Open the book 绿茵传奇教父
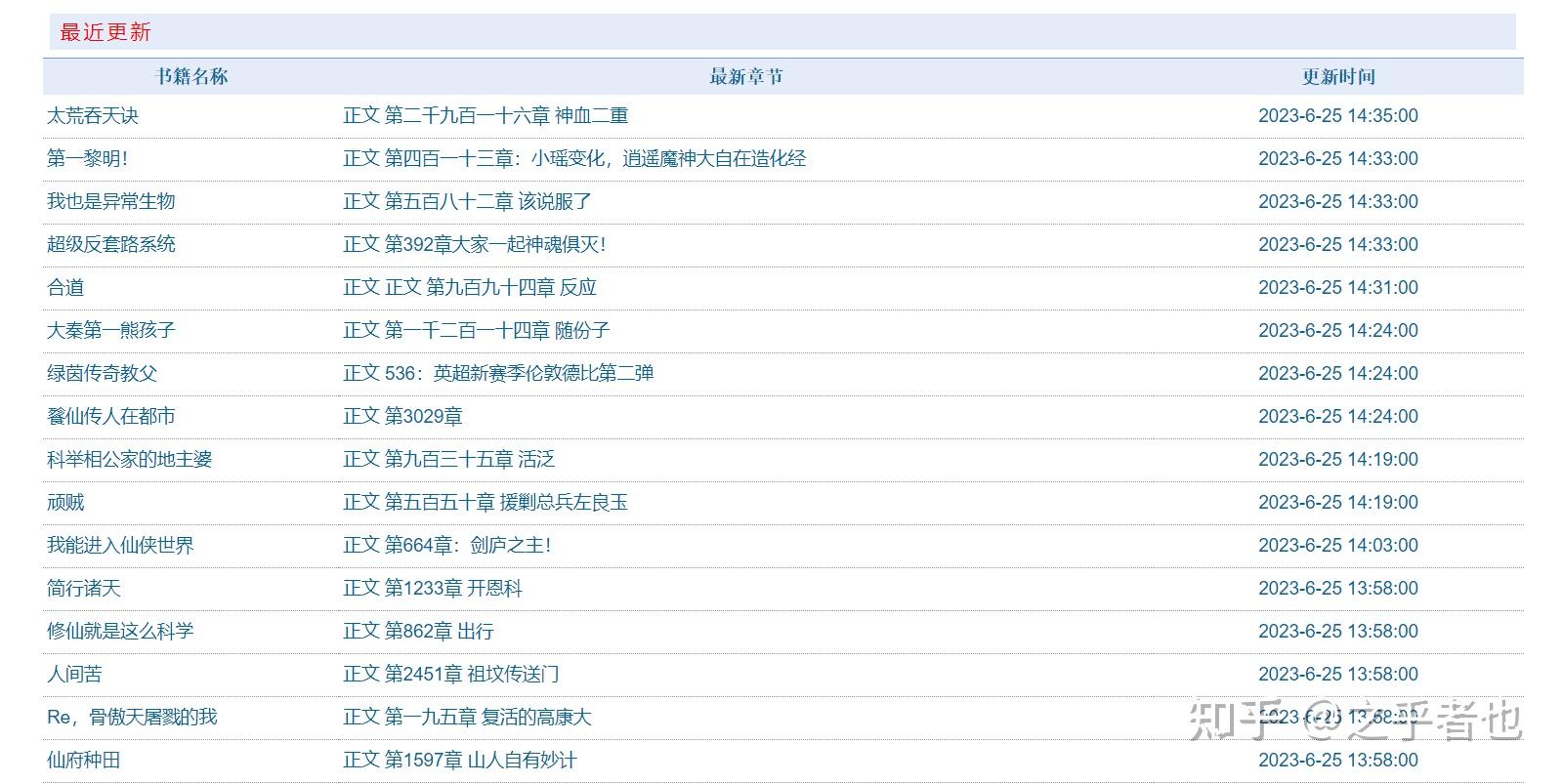The image size is (1563, 784). 103,373
